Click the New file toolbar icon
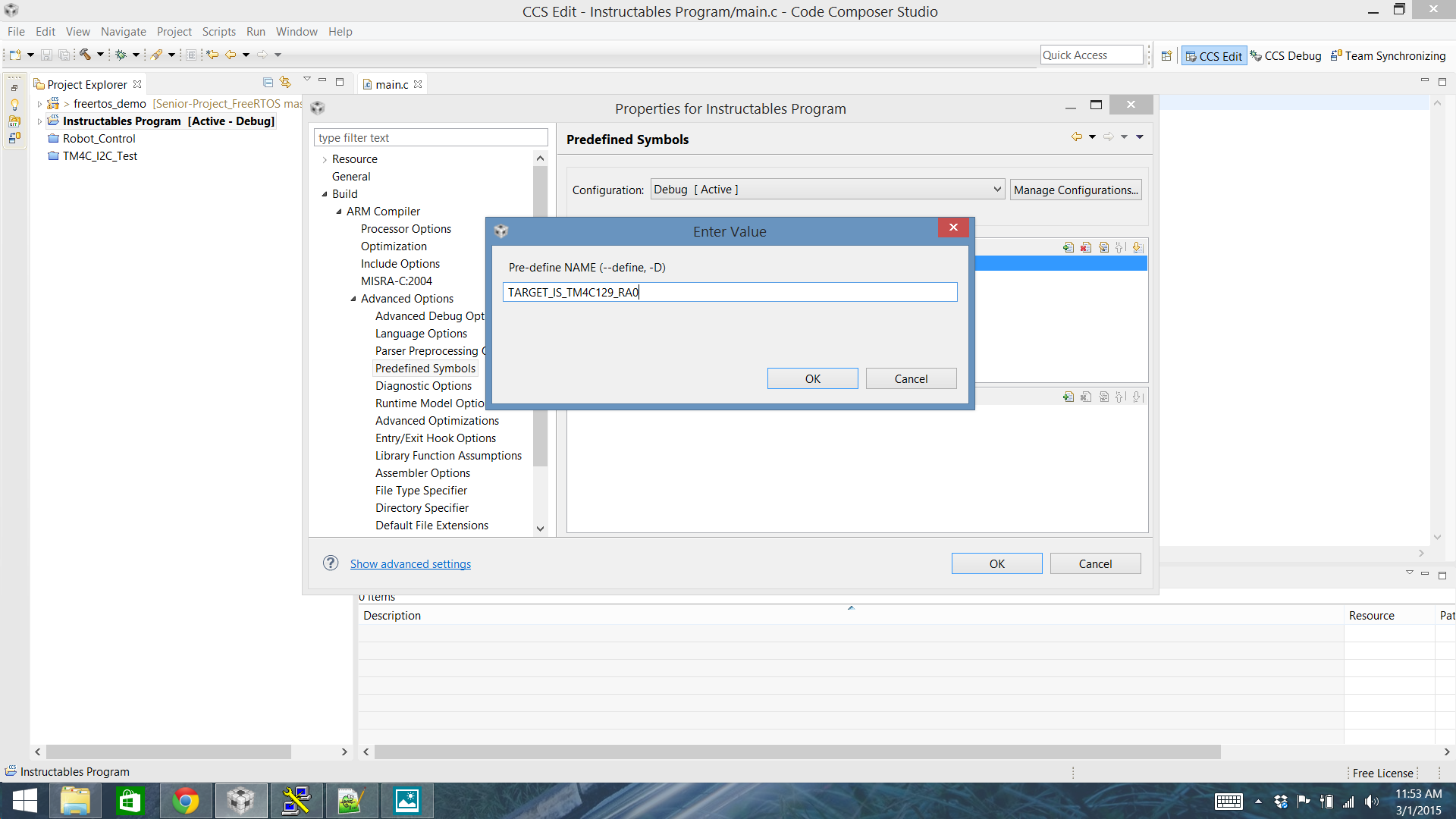The height and width of the screenshot is (819, 1456). (x=14, y=55)
